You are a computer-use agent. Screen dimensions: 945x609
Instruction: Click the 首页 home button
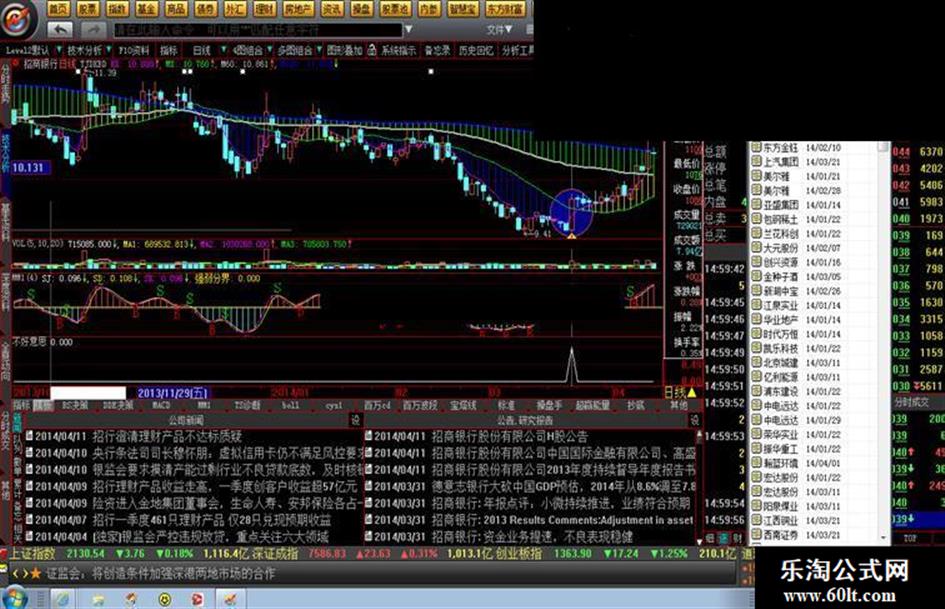tap(58, 9)
